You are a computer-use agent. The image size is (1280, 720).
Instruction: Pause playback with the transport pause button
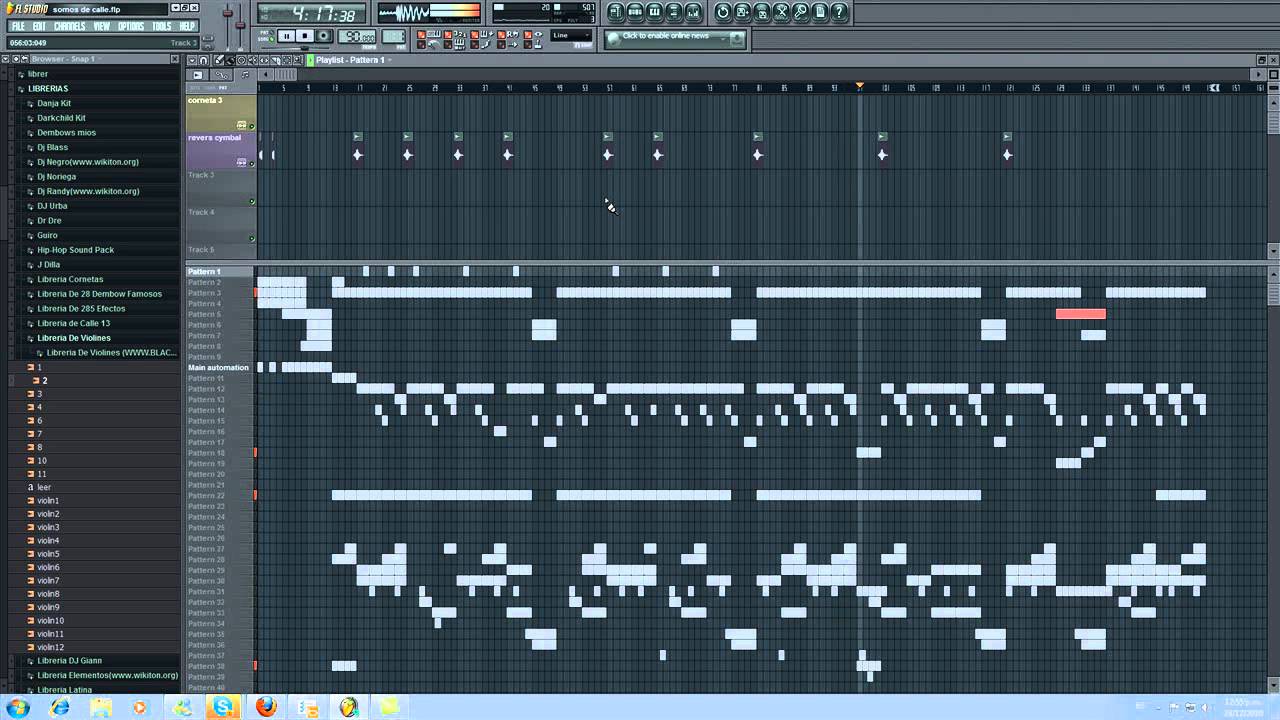286,36
